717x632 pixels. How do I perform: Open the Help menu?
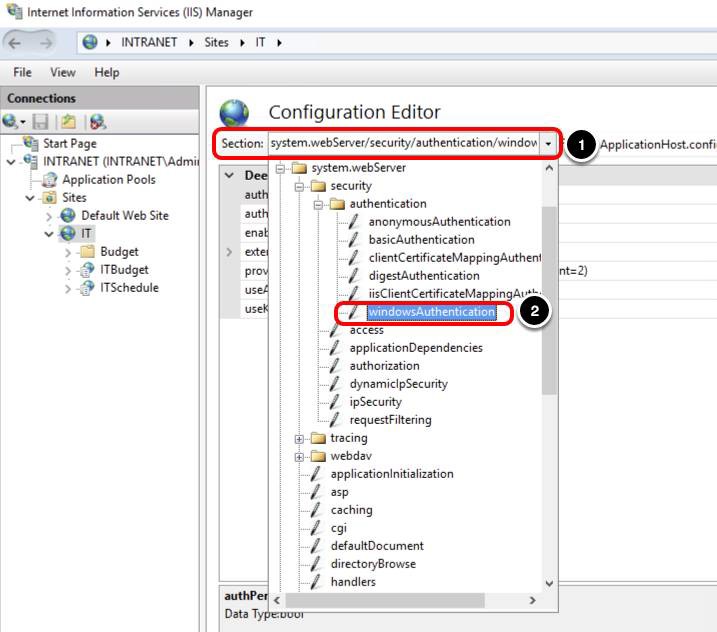(x=107, y=72)
